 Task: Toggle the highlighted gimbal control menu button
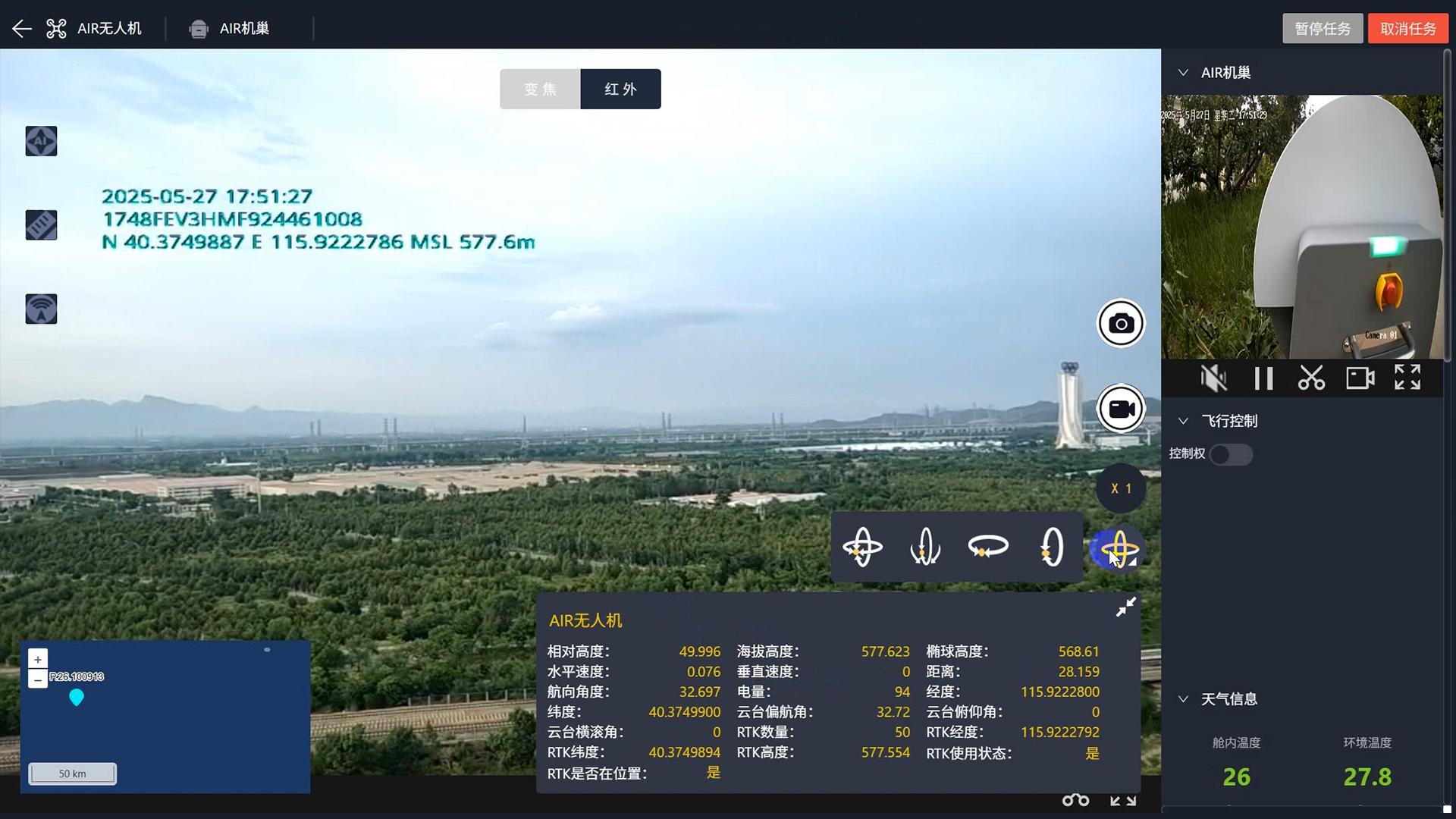tap(1118, 549)
